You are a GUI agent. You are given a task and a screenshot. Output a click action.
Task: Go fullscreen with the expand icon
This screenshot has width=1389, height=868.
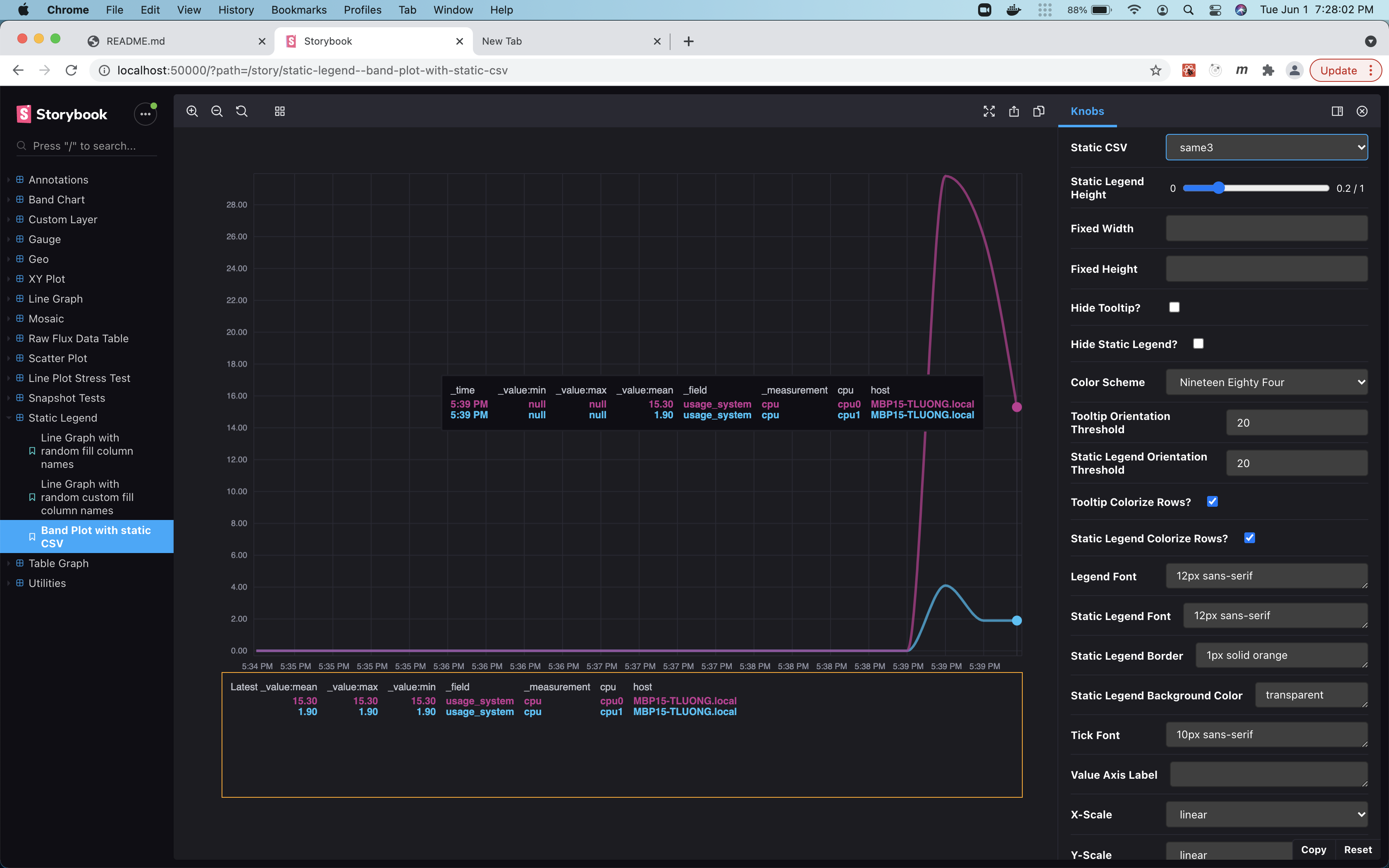988,111
